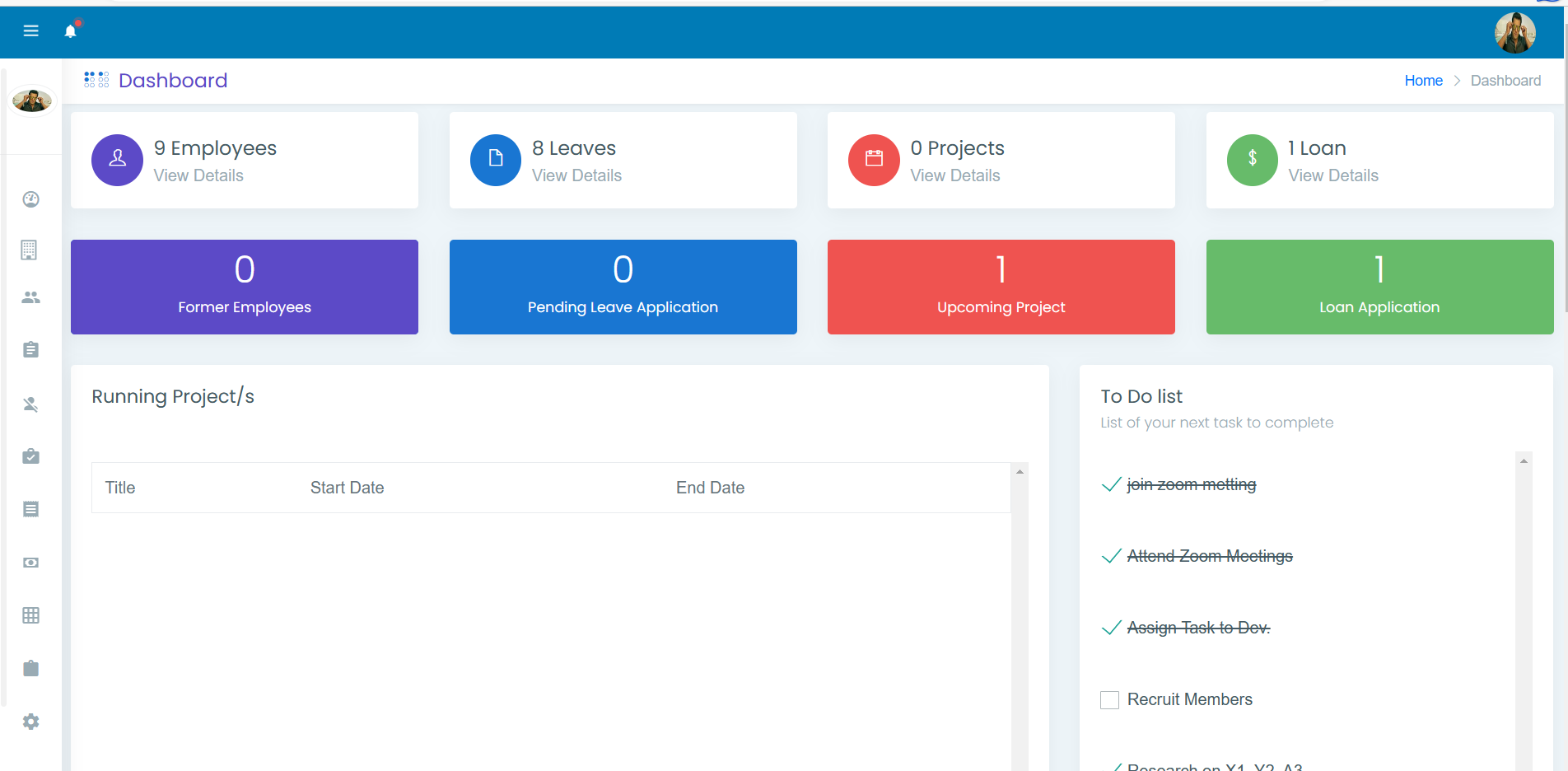This screenshot has width=1568, height=771.
Task: Open the hamburger menu in top bar
Action: 31,31
